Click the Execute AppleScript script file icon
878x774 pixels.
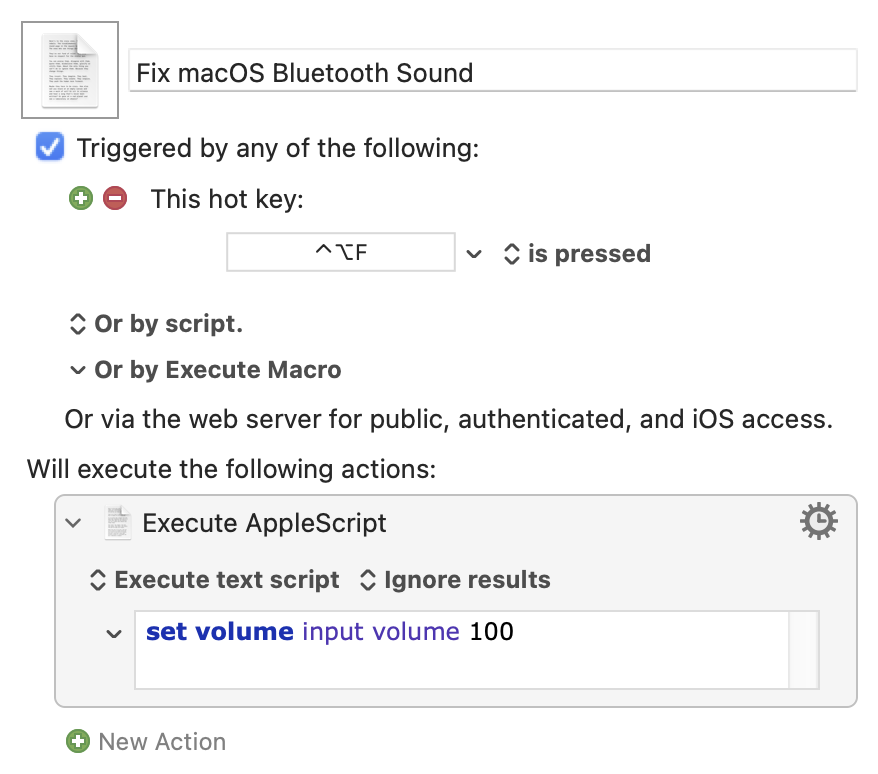tap(118, 523)
